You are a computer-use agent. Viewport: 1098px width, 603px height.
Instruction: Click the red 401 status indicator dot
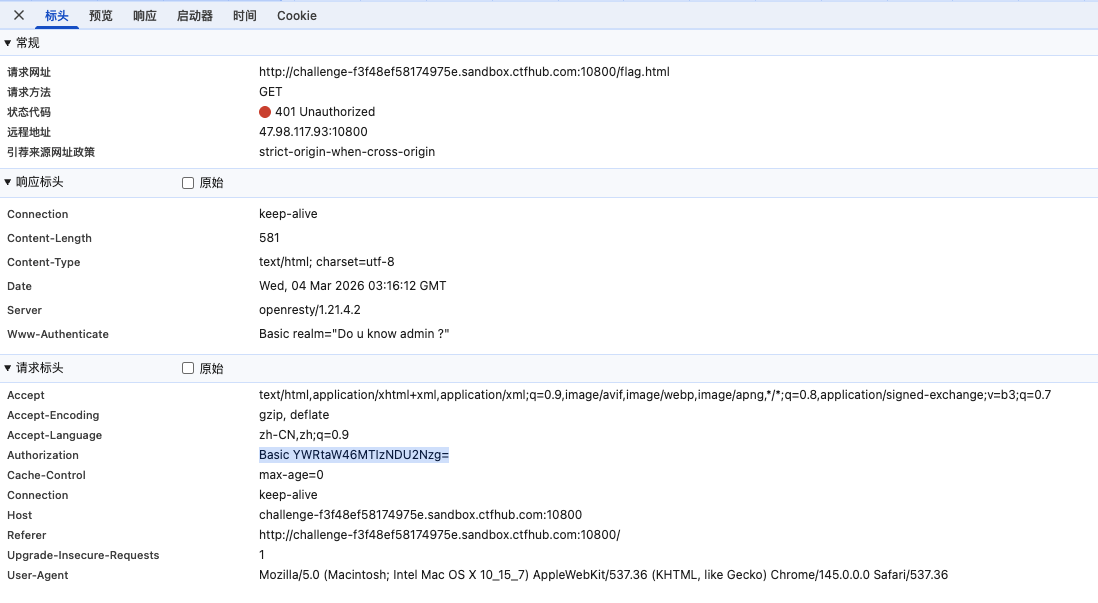tap(265, 112)
